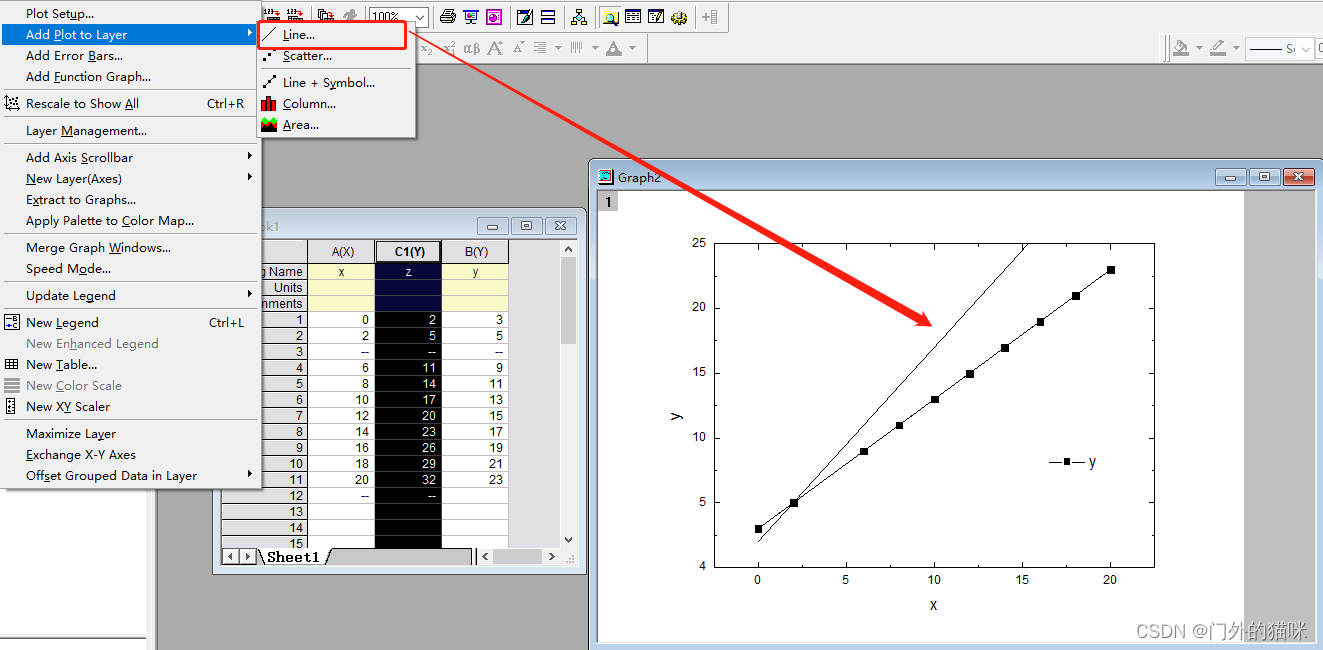The image size is (1323, 650).
Task: Click the Slide Show of Graphs icon
Action: click(471, 17)
